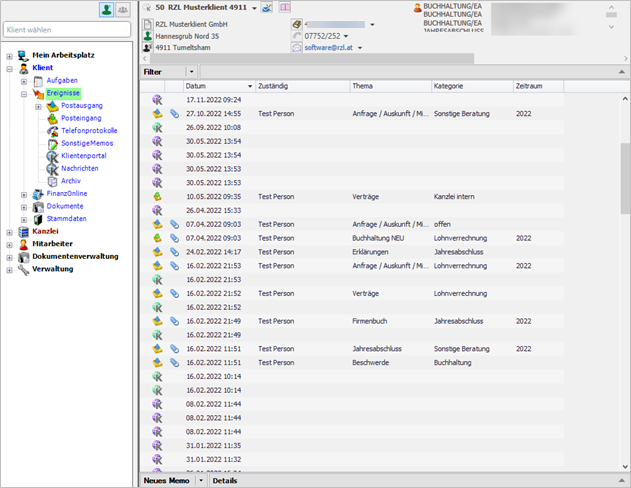This screenshot has height=488, width=631.
Task: Switch to the Details tab
Action: [224, 480]
